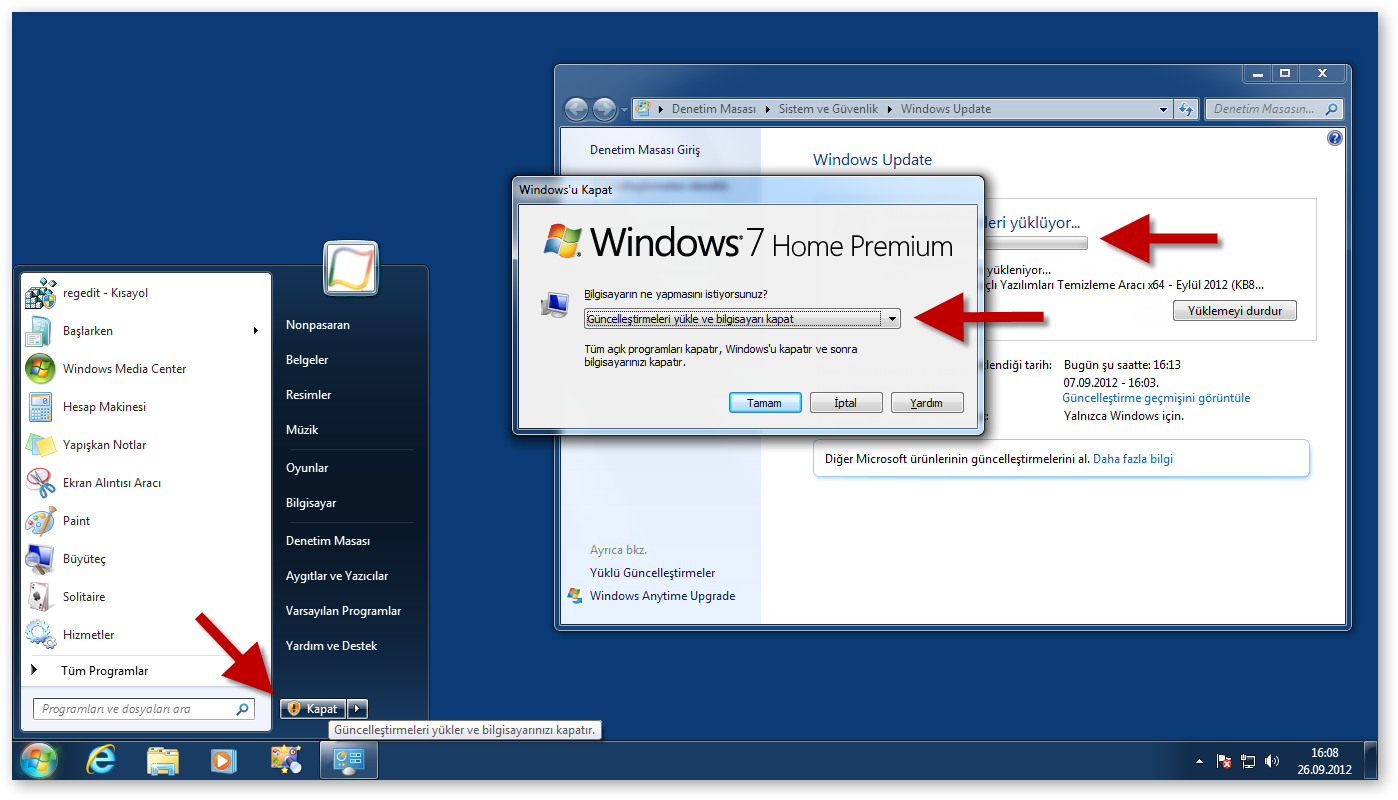The height and width of the screenshot is (800, 1398).
Task: Click Programları ve dosyaları ara search box
Action: point(144,709)
